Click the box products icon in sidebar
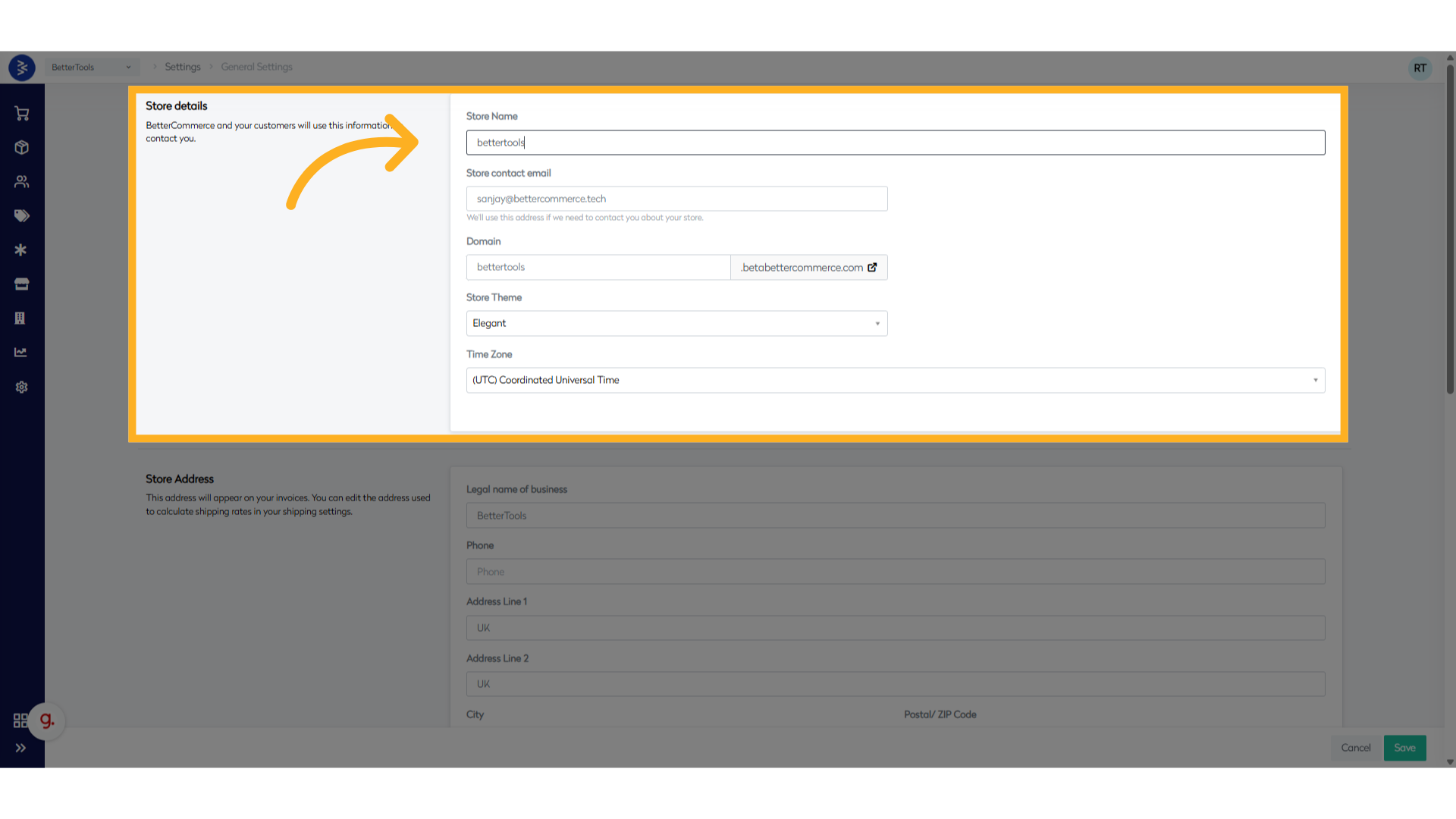 point(21,147)
